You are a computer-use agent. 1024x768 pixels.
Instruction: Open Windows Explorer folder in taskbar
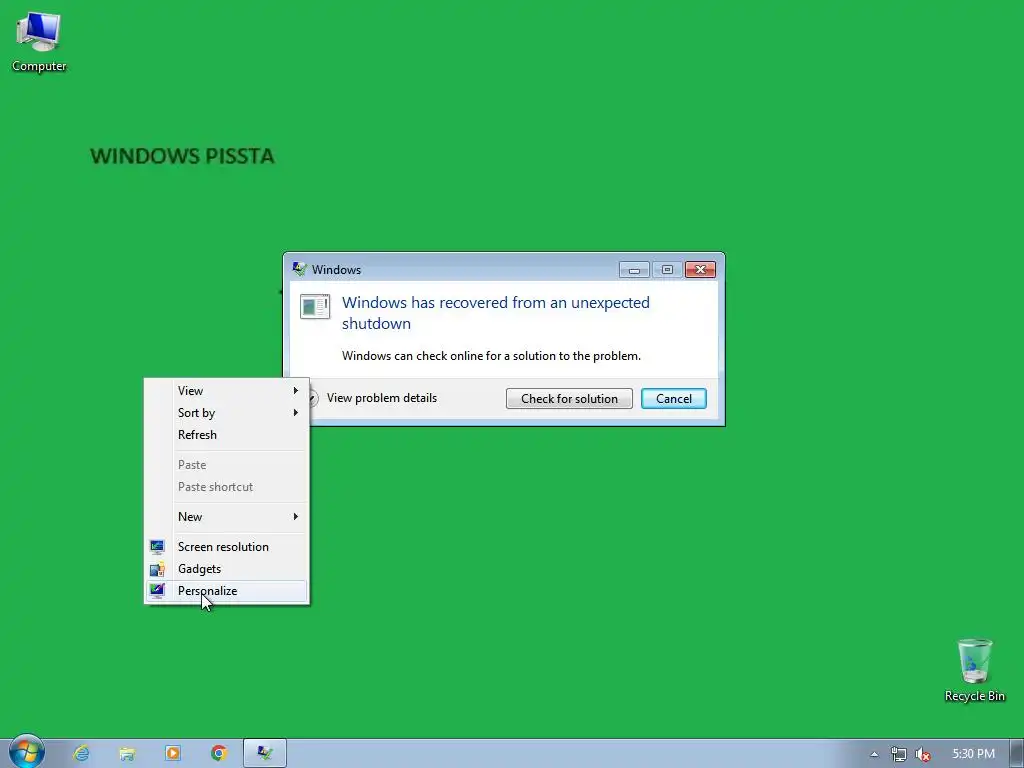click(x=127, y=753)
